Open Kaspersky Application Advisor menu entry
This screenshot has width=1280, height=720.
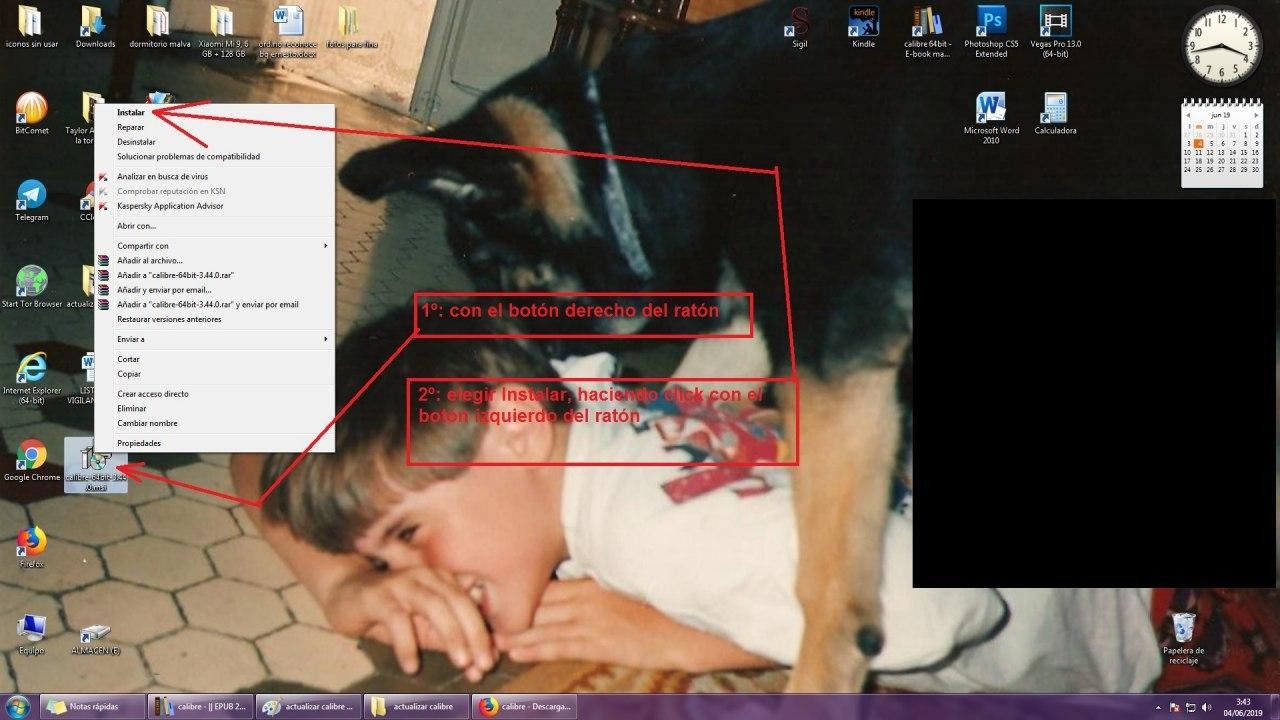coord(214,206)
